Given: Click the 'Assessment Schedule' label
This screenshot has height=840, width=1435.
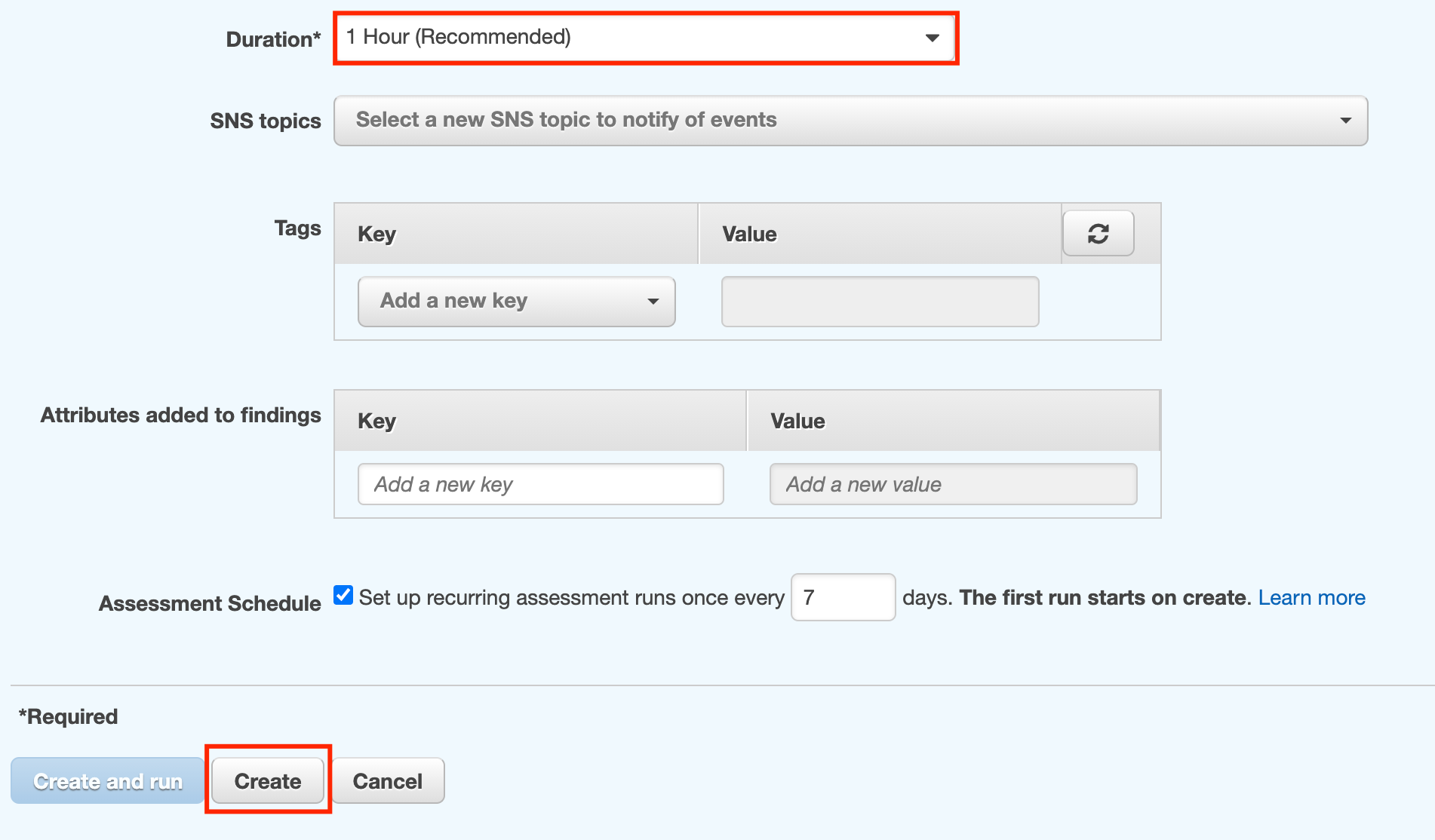Looking at the screenshot, I should tap(210, 603).
